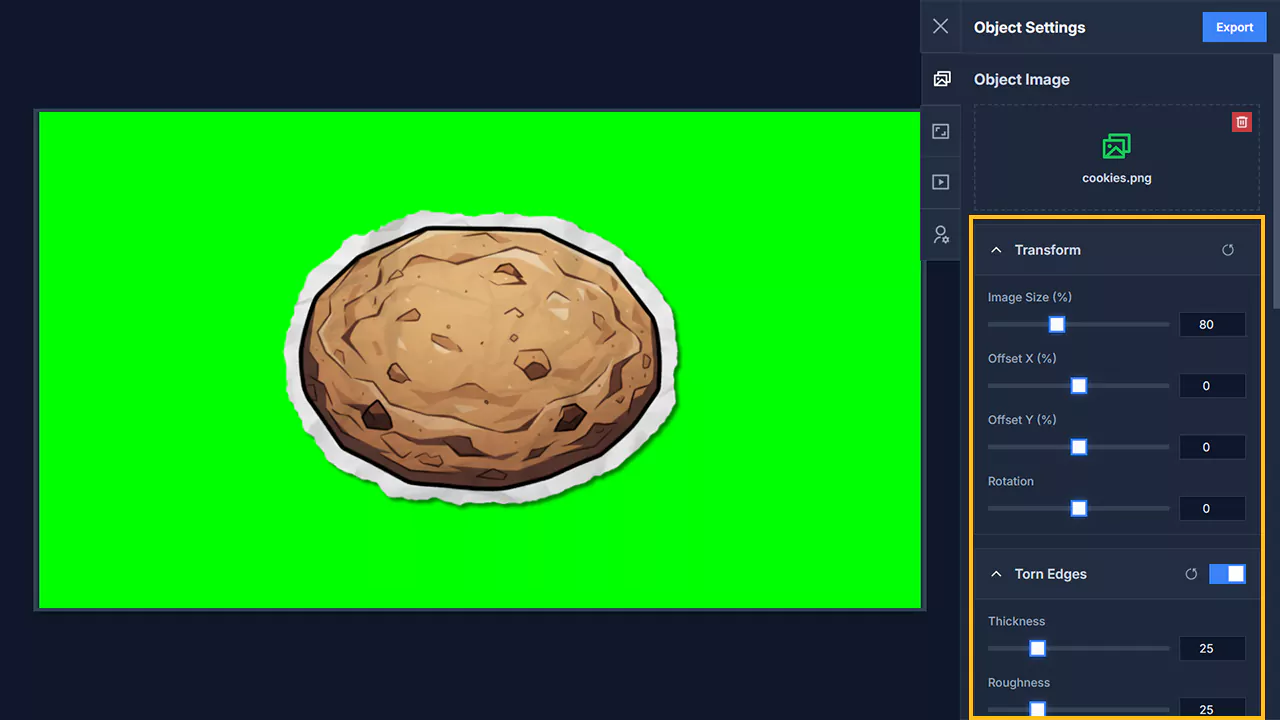Collapse the Transform section
The image size is (1280, 720).
click(996, 250)
